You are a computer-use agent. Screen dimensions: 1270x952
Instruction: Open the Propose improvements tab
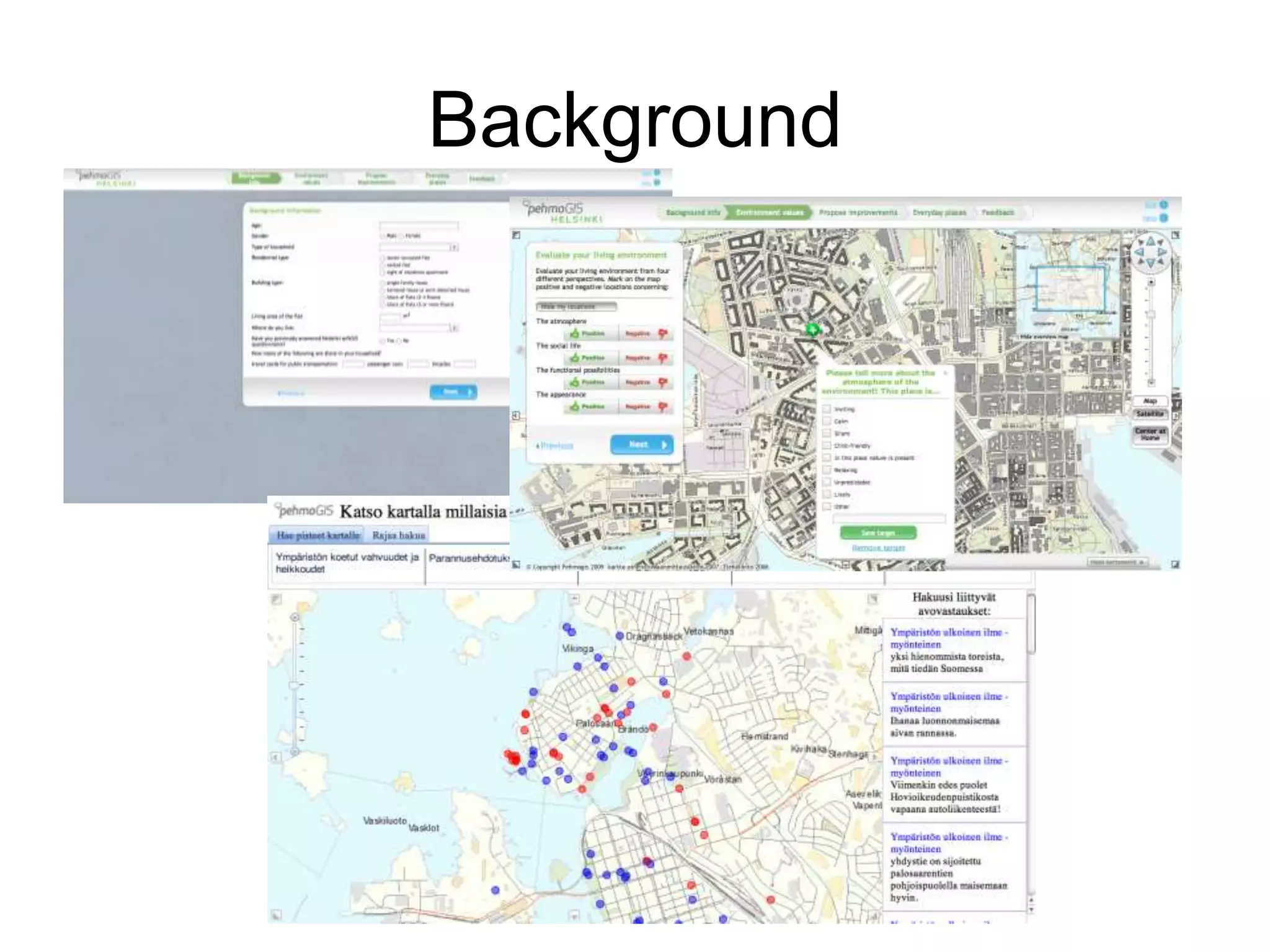(x=858, y=213)
